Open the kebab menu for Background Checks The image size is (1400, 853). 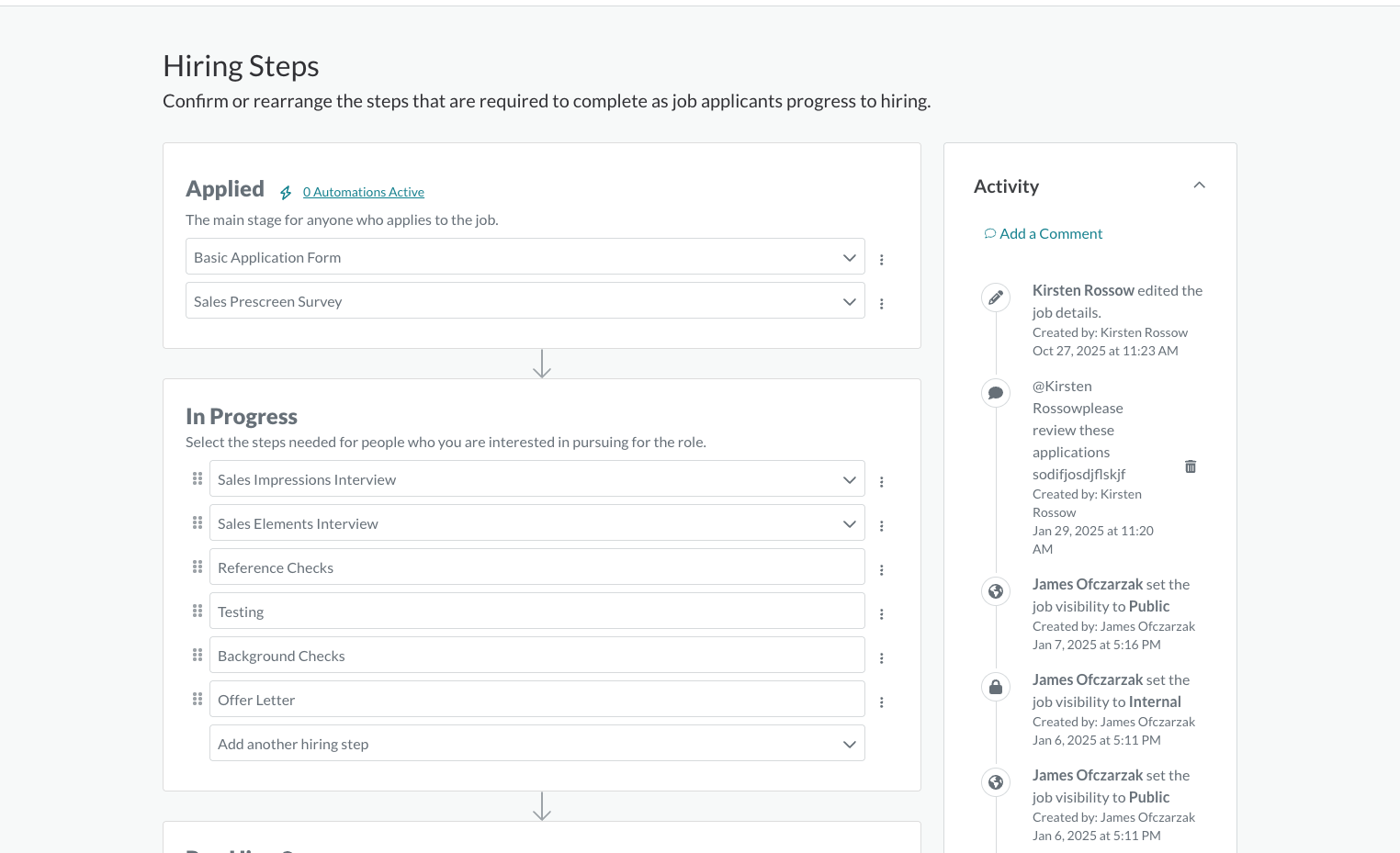click(x=882, y=658)
